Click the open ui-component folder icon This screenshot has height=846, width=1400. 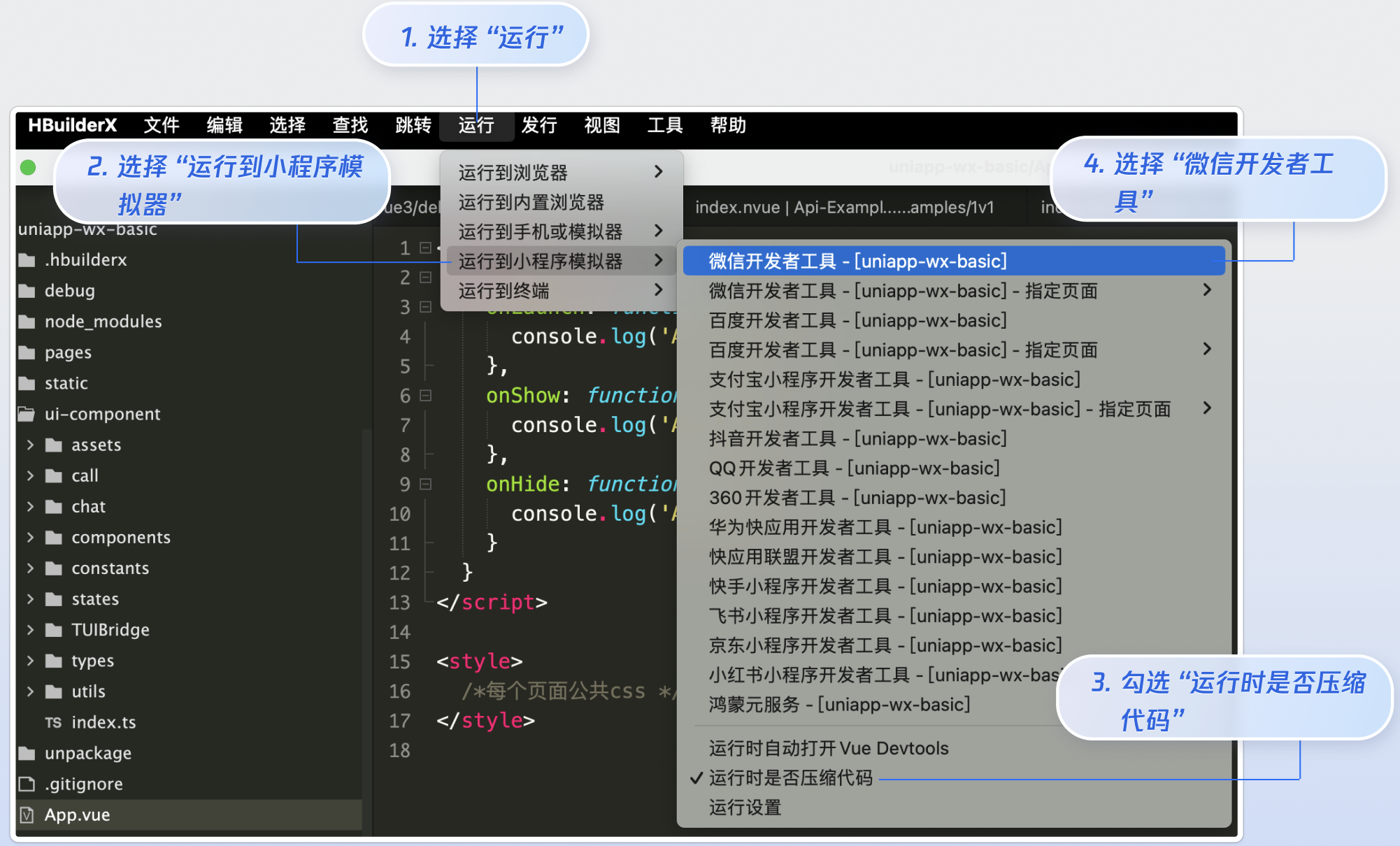pos(27,414)
